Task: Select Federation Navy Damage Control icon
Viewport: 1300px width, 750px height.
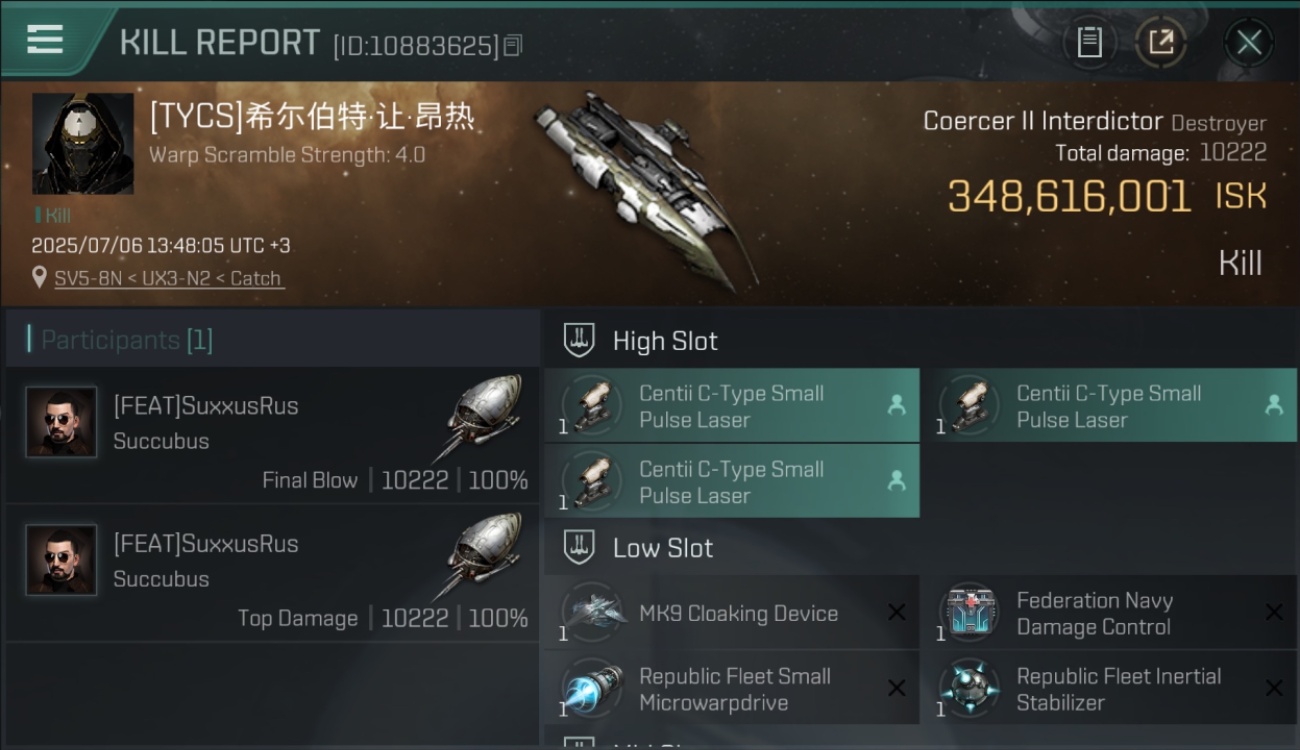Action: tap(969, 613)
